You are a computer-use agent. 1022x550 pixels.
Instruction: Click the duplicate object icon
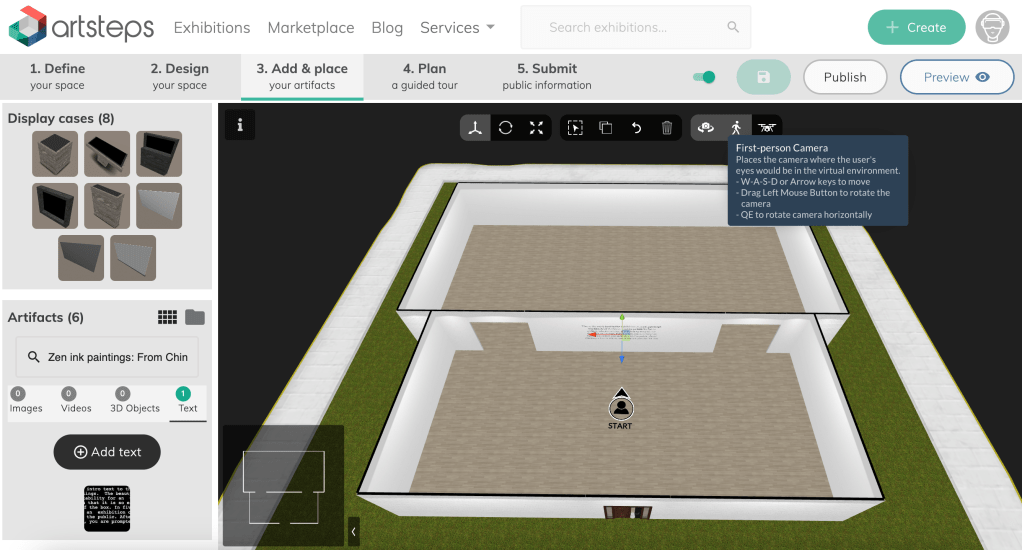point(606,128)
